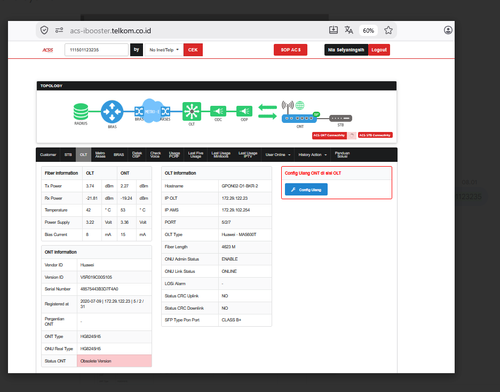Click the STB set-top box icon
The width and height of the screenshot is (500, 392).
click(x=340, y=118)
